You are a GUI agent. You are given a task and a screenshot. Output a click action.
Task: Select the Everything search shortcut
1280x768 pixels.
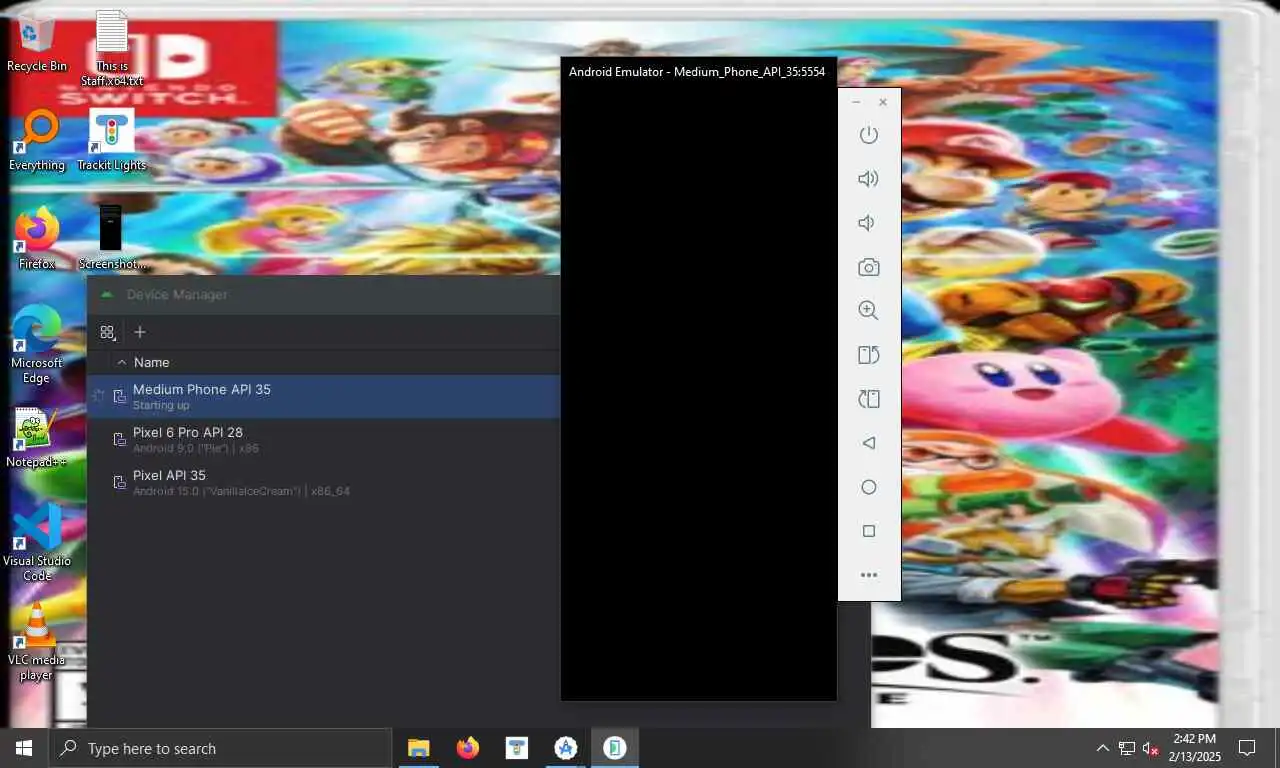[x=37, y=141]
